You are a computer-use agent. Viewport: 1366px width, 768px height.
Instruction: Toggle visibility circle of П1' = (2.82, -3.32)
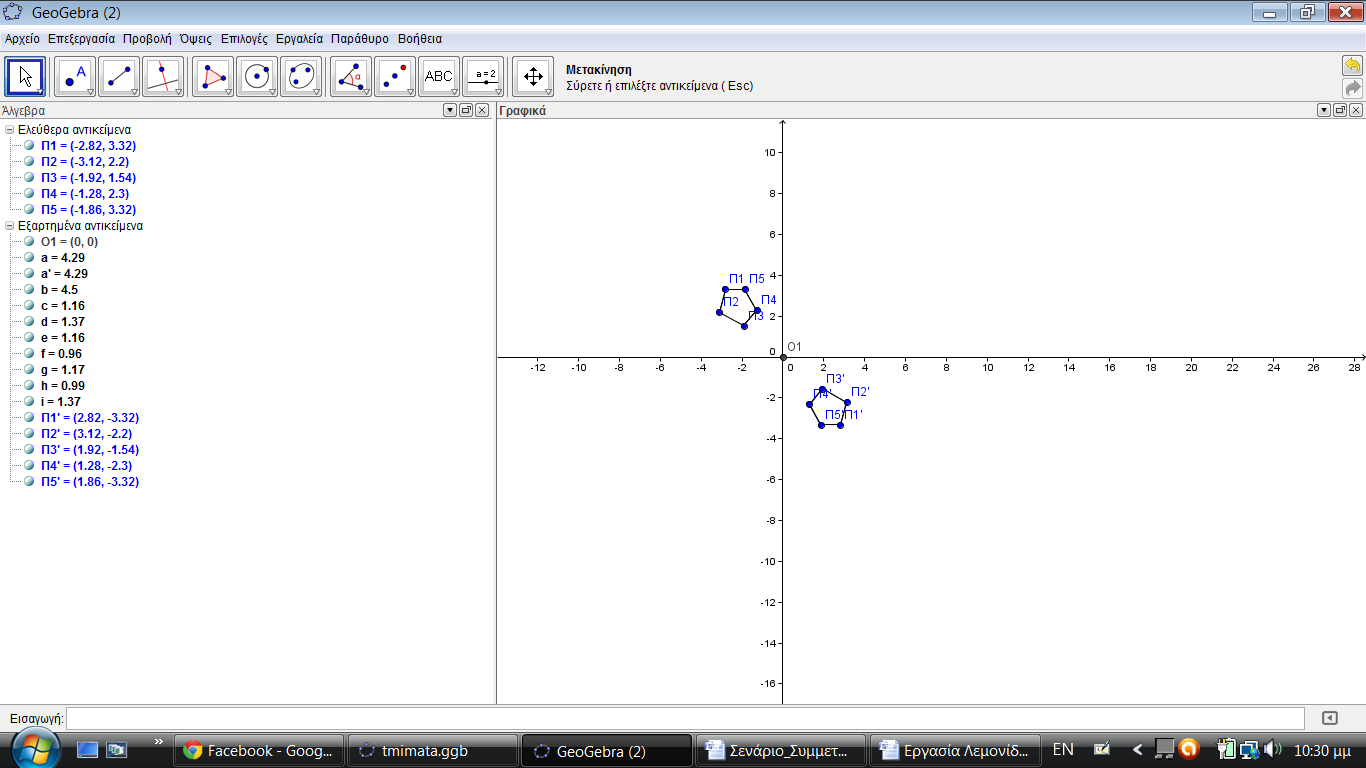point(29,417)
